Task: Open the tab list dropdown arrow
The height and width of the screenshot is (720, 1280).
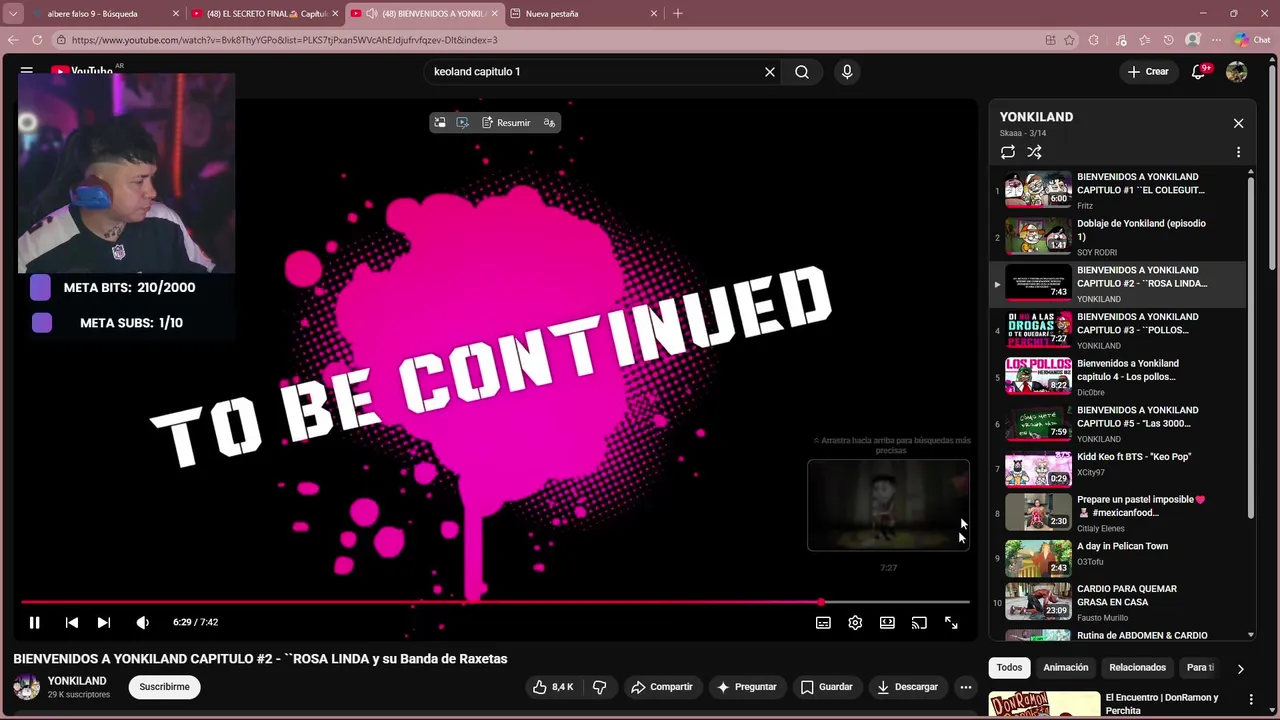Action: click(13, 14)
